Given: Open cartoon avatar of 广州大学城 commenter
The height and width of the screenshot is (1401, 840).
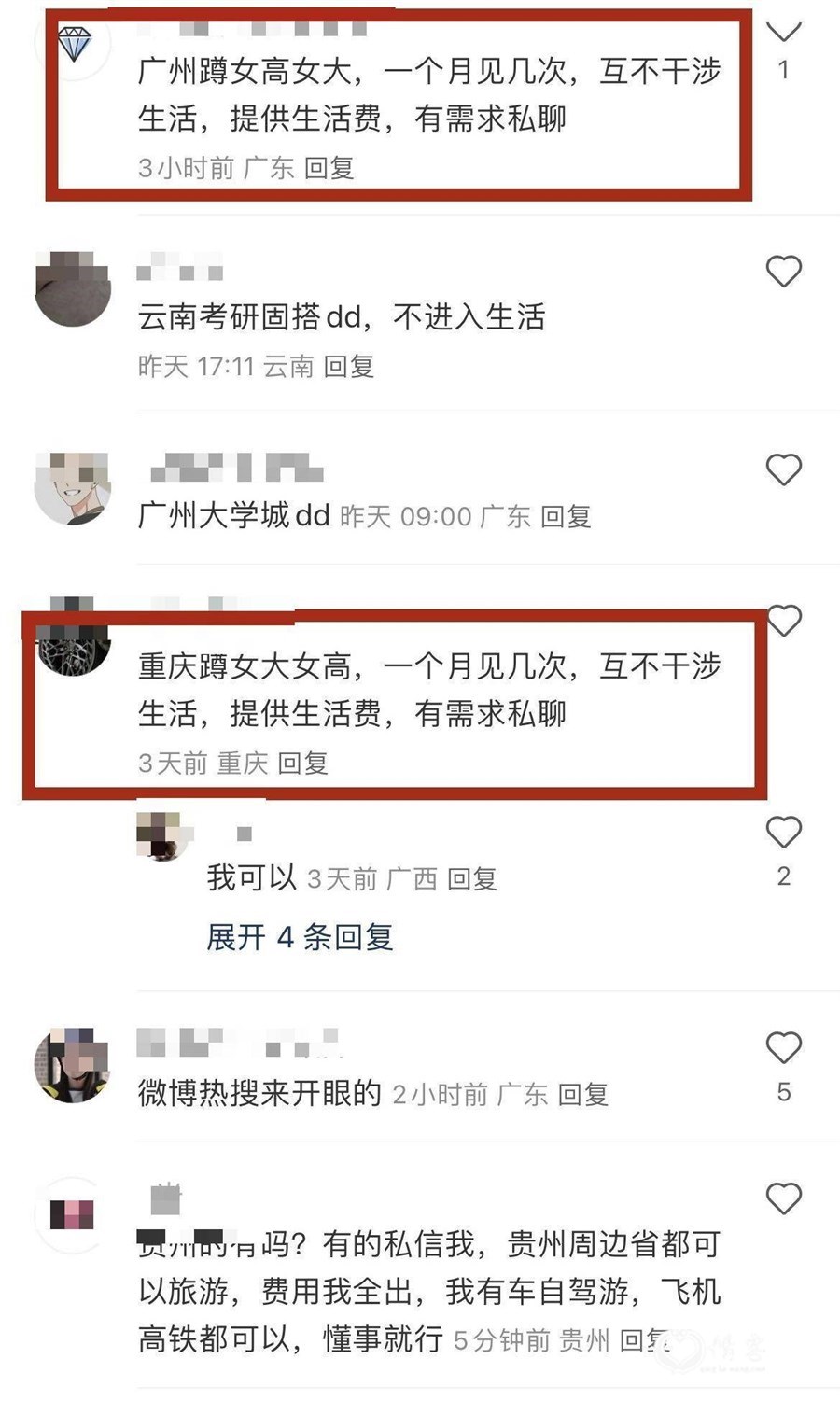Looking at the screenshot, I should pyautogui.click(x=73, y=488).
